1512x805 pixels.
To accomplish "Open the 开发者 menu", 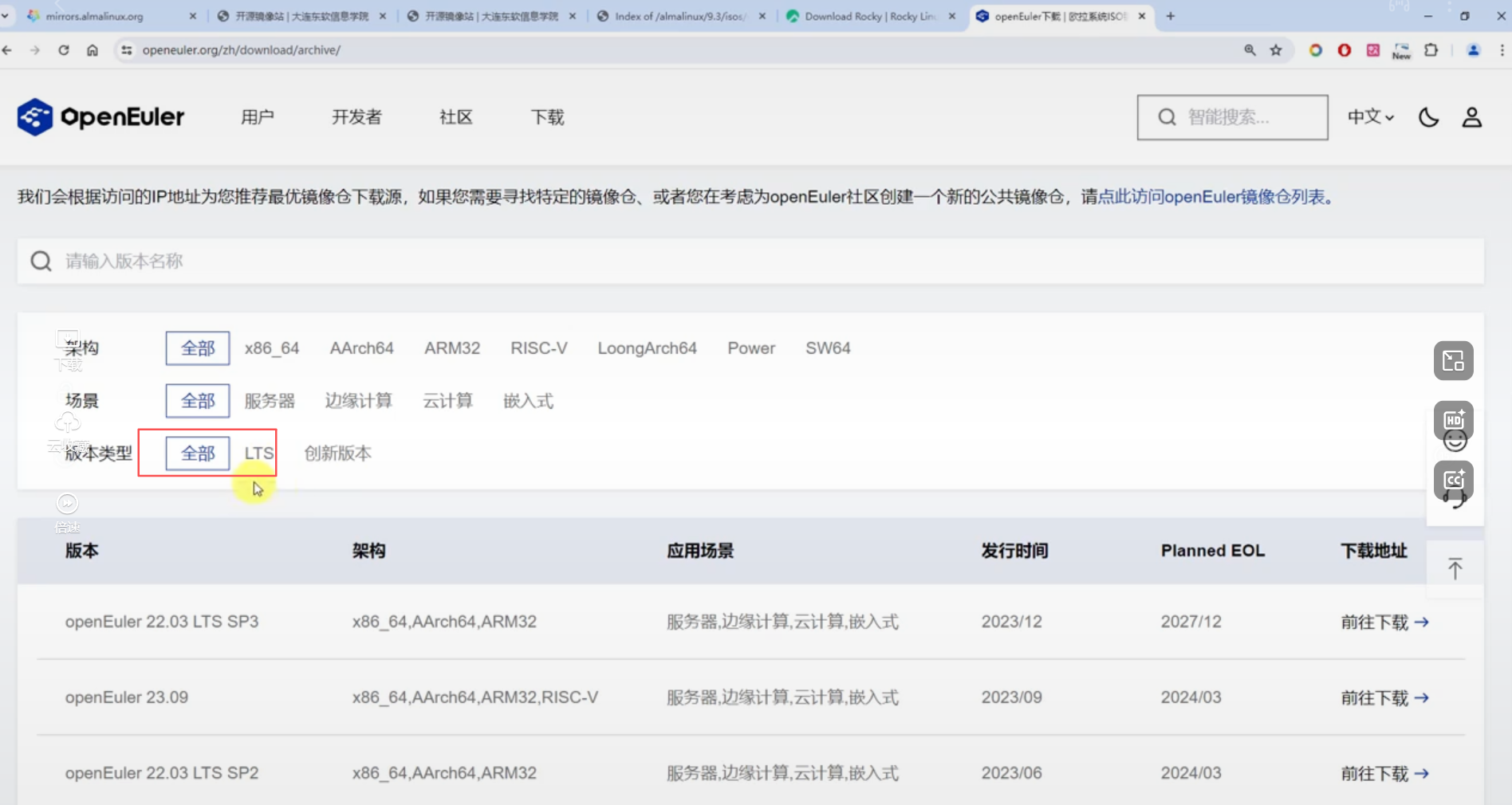I will click(356, 117).
